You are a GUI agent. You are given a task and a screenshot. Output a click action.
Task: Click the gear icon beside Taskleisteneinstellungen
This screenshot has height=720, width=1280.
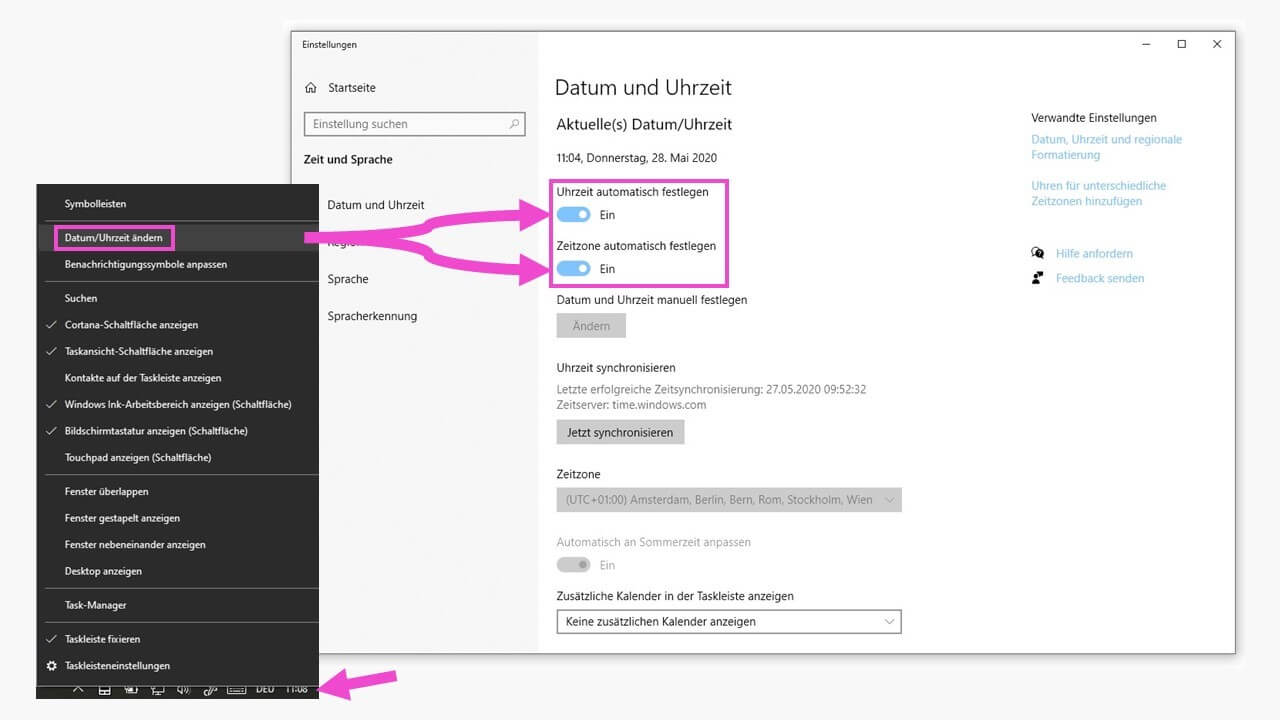[x=52, y=665]
